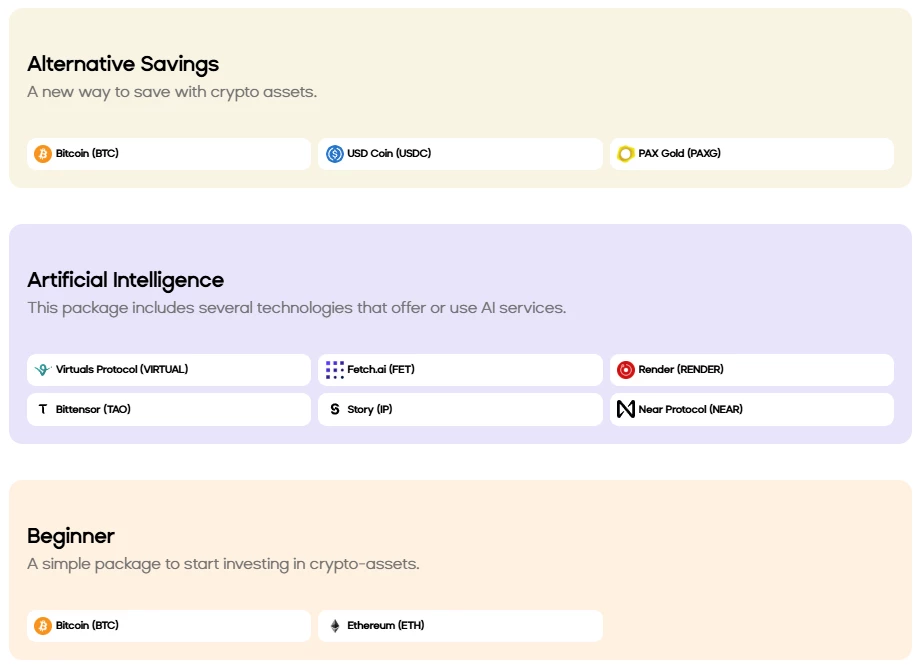Click the Artificial Intelligence heading
This screenshot has width=920, height=665.
coord(126,281)
